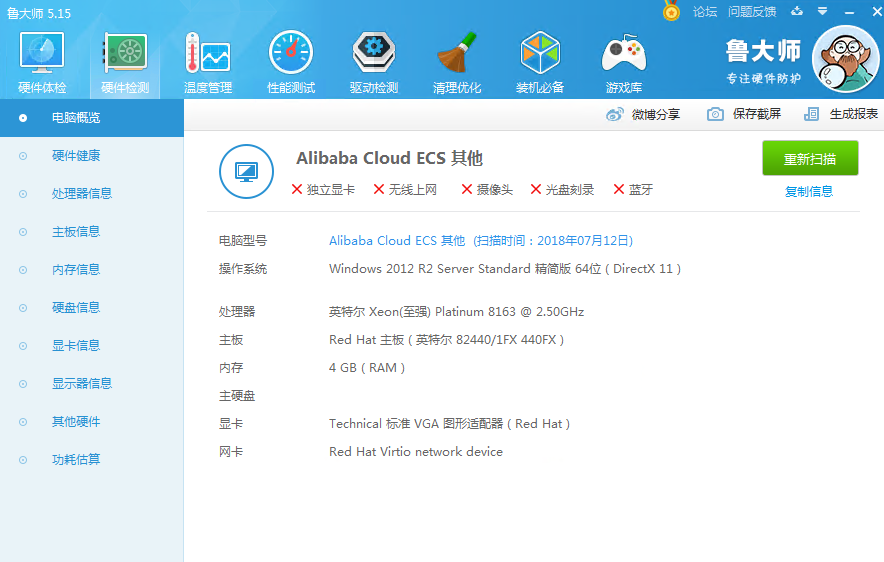Open 驱动检测 driver detection icon
This screenshot has width=884, height=562.
coord(374,54)
